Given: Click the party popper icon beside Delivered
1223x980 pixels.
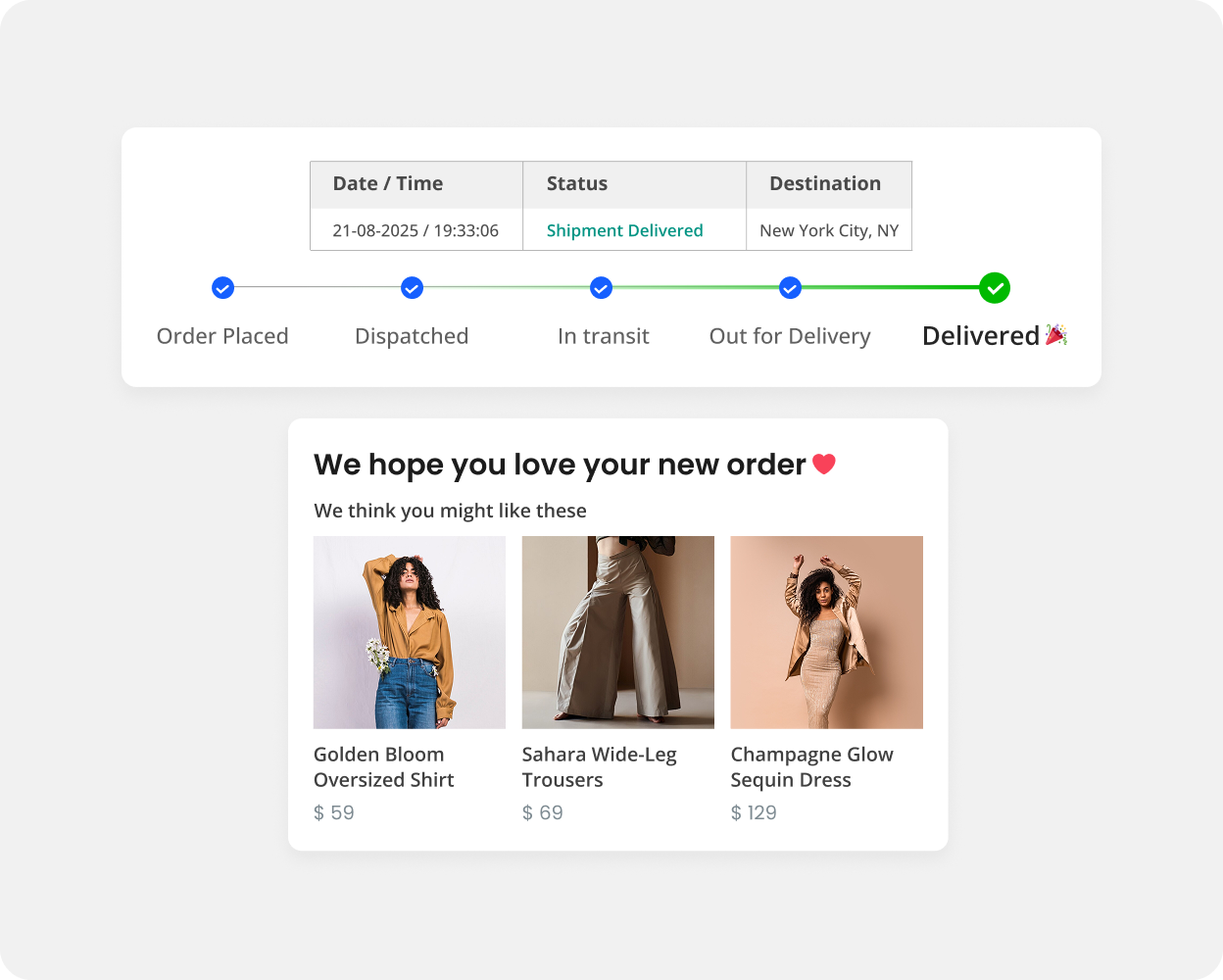Looking at the screenshot, I should click(x=1055, y=335).
